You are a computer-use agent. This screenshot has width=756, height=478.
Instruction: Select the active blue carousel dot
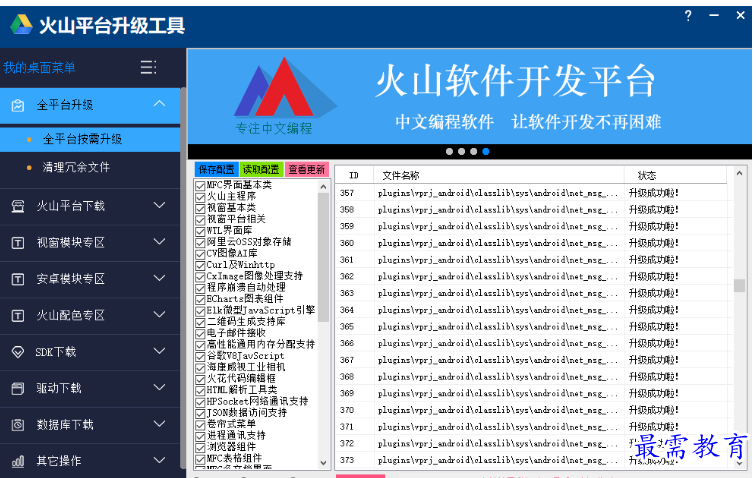[486, 151]
